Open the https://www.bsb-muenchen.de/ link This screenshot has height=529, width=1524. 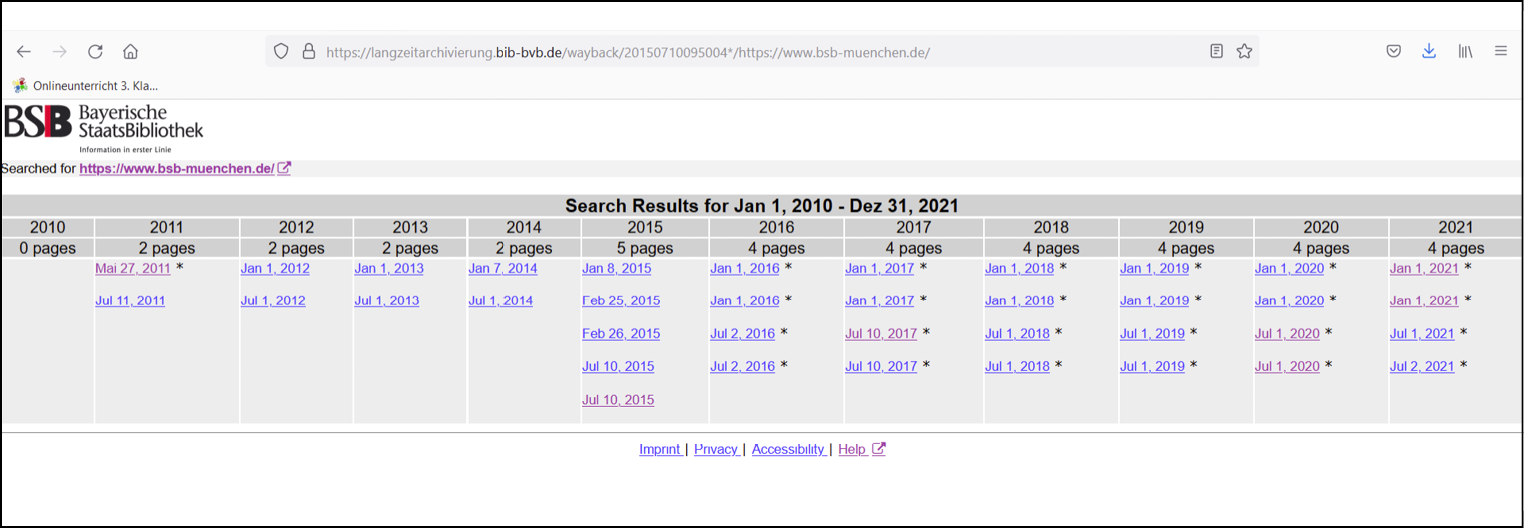tap(177, 168)
